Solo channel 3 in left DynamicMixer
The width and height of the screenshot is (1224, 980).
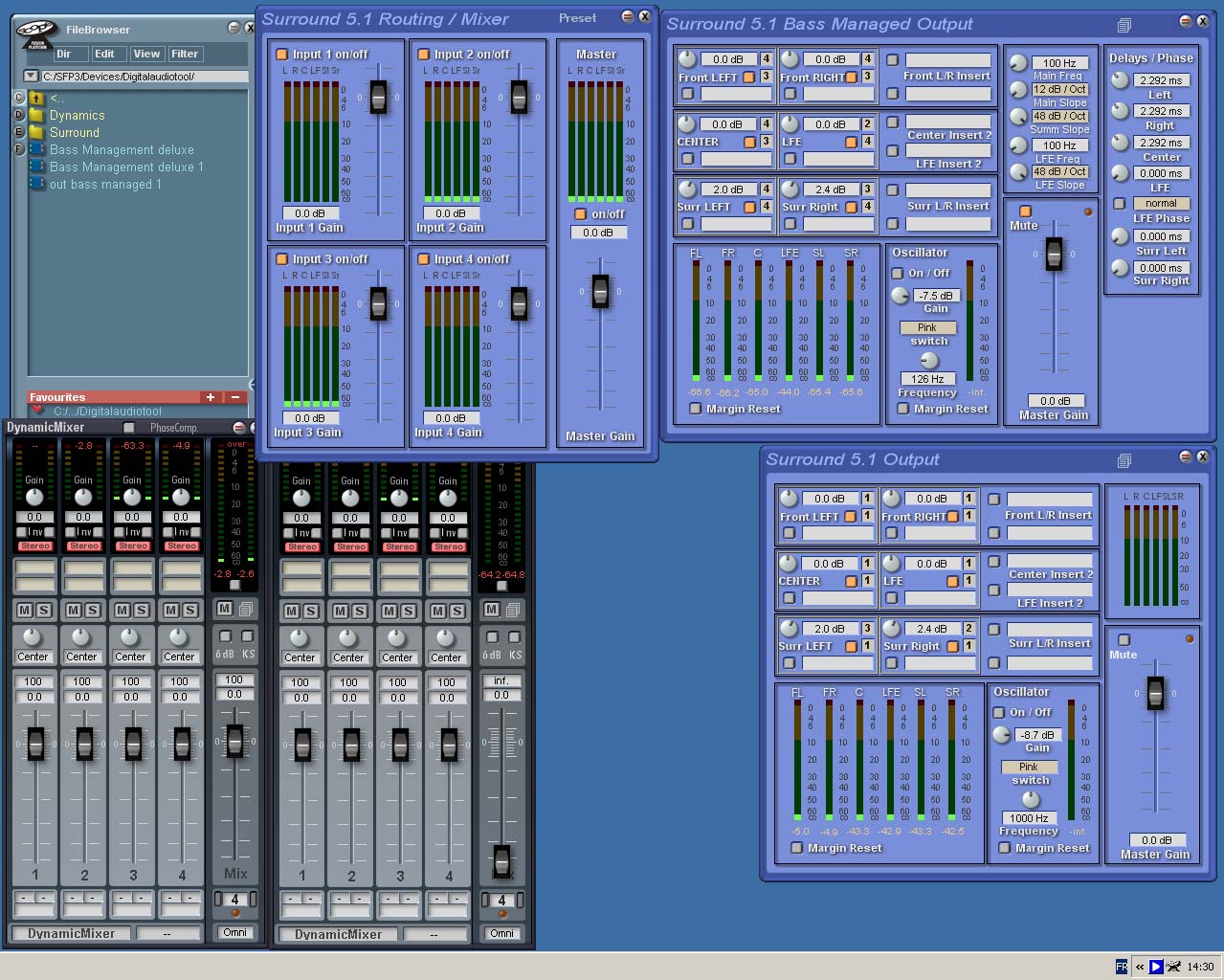[x=141, y=610]
